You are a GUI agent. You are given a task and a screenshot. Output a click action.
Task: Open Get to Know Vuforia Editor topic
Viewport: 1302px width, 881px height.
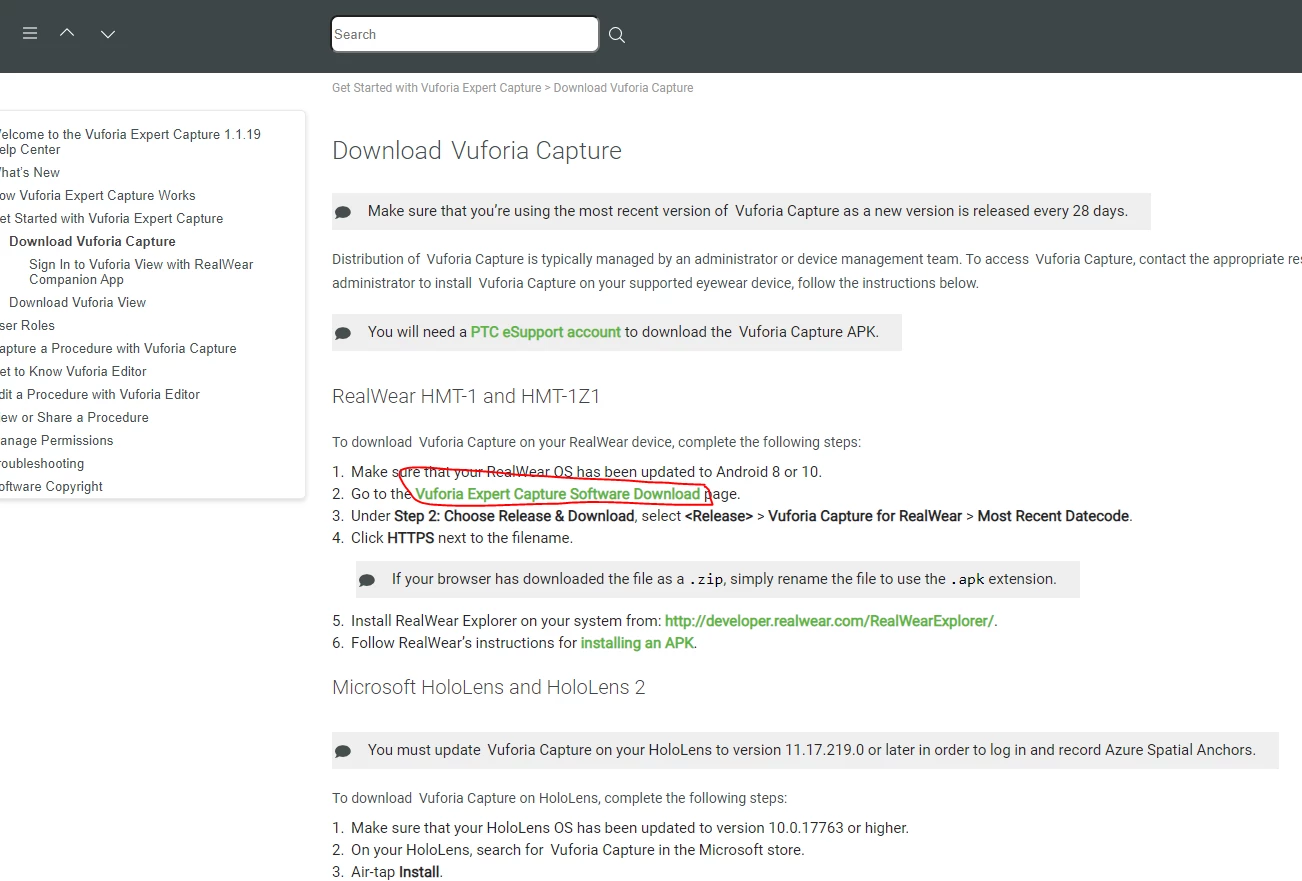73,371
